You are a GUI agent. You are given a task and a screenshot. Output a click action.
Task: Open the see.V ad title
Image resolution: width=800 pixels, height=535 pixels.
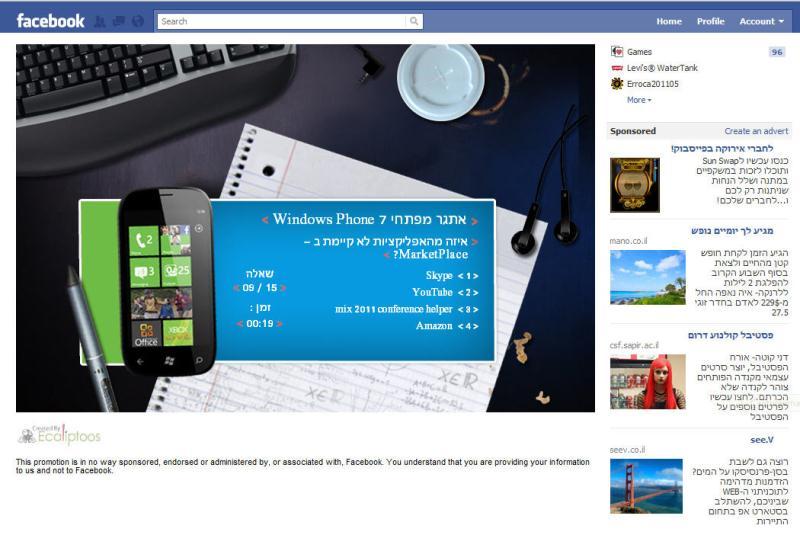click(x=761, y=440)
